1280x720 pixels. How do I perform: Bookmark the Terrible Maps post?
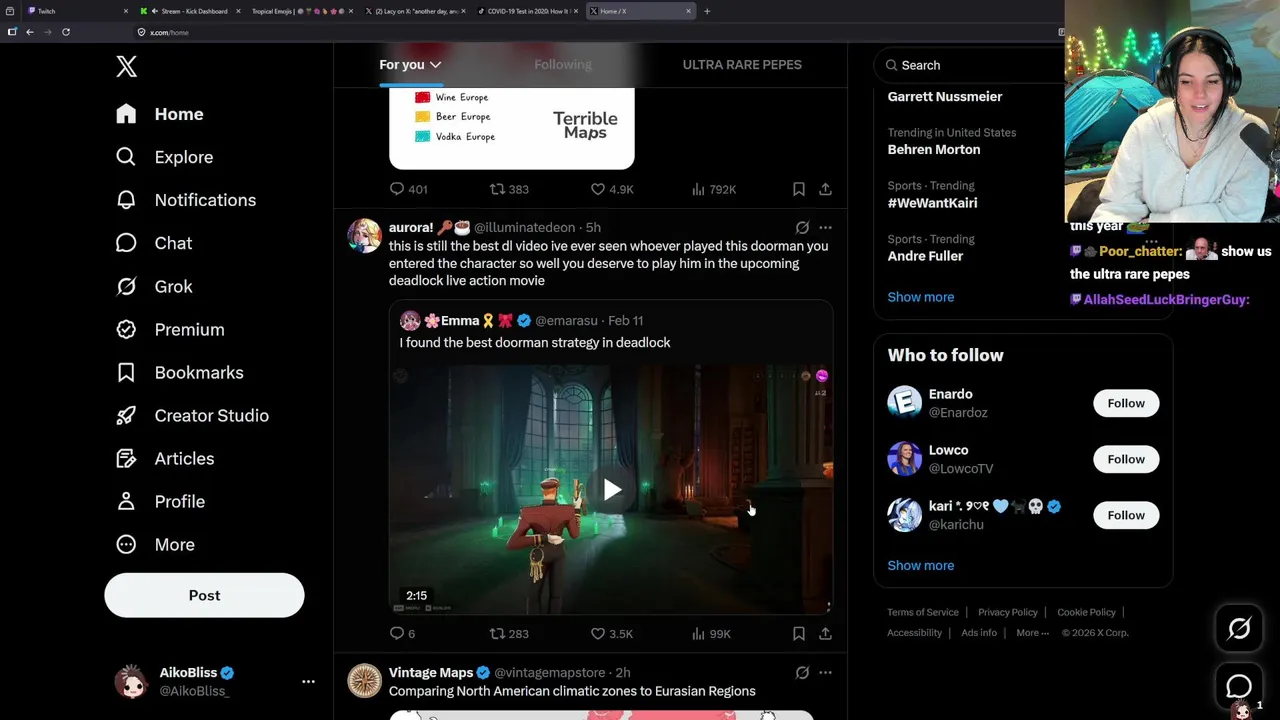[x=799, y=189]
